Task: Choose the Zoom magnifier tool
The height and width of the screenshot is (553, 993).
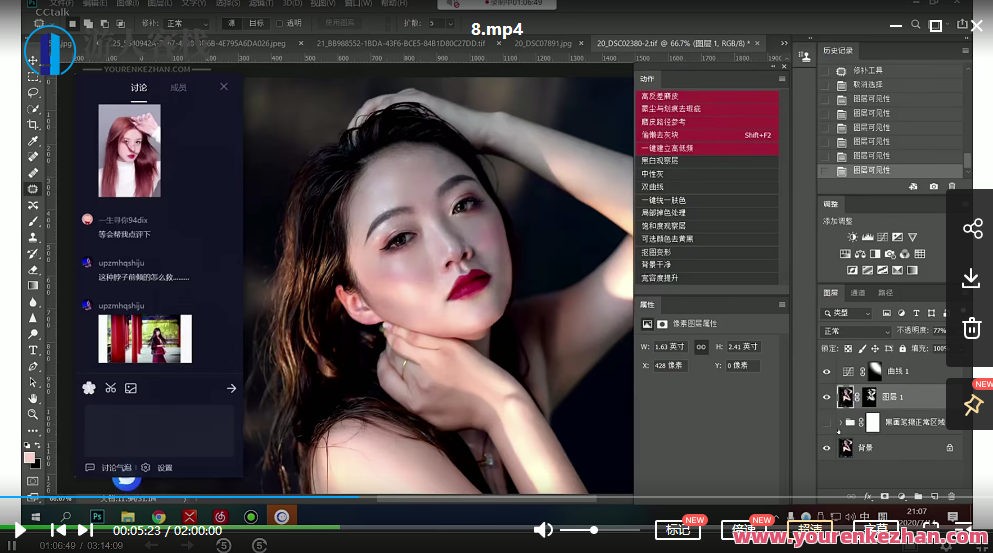Action: (x=33, y=414)
